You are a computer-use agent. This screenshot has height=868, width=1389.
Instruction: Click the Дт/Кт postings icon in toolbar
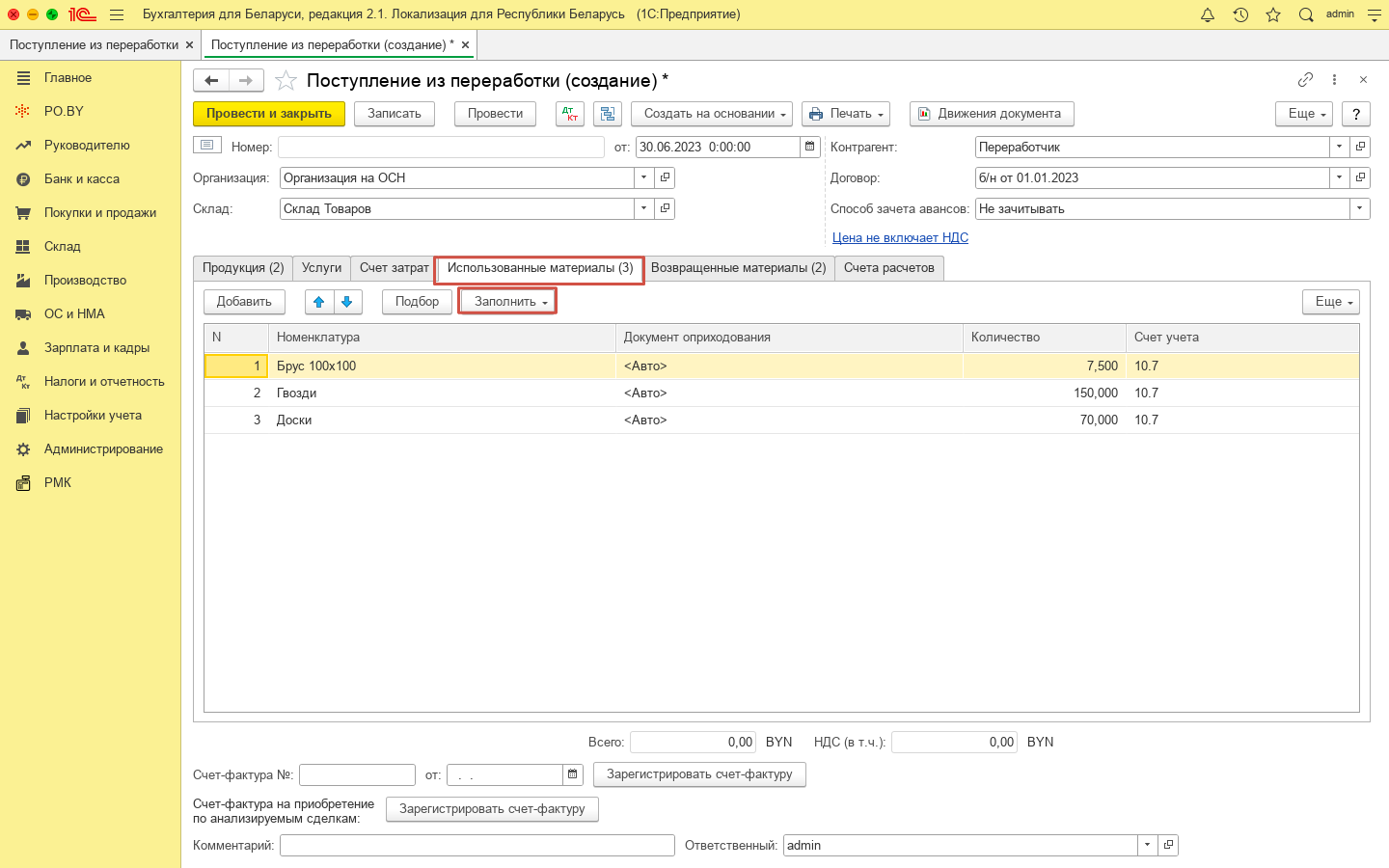click(570, 114)
